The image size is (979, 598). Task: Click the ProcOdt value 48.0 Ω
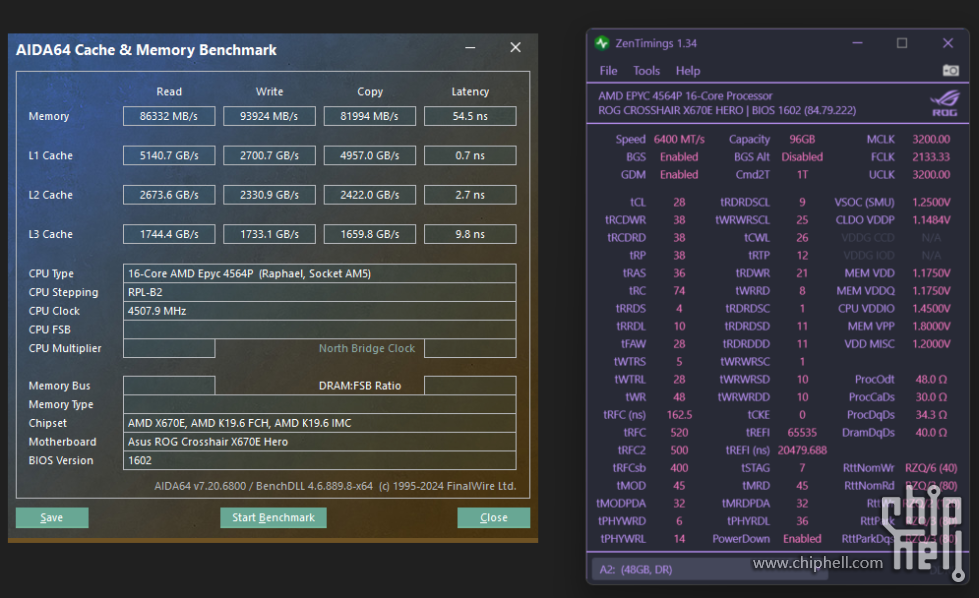pyautogui.click(x=931, y=380)
